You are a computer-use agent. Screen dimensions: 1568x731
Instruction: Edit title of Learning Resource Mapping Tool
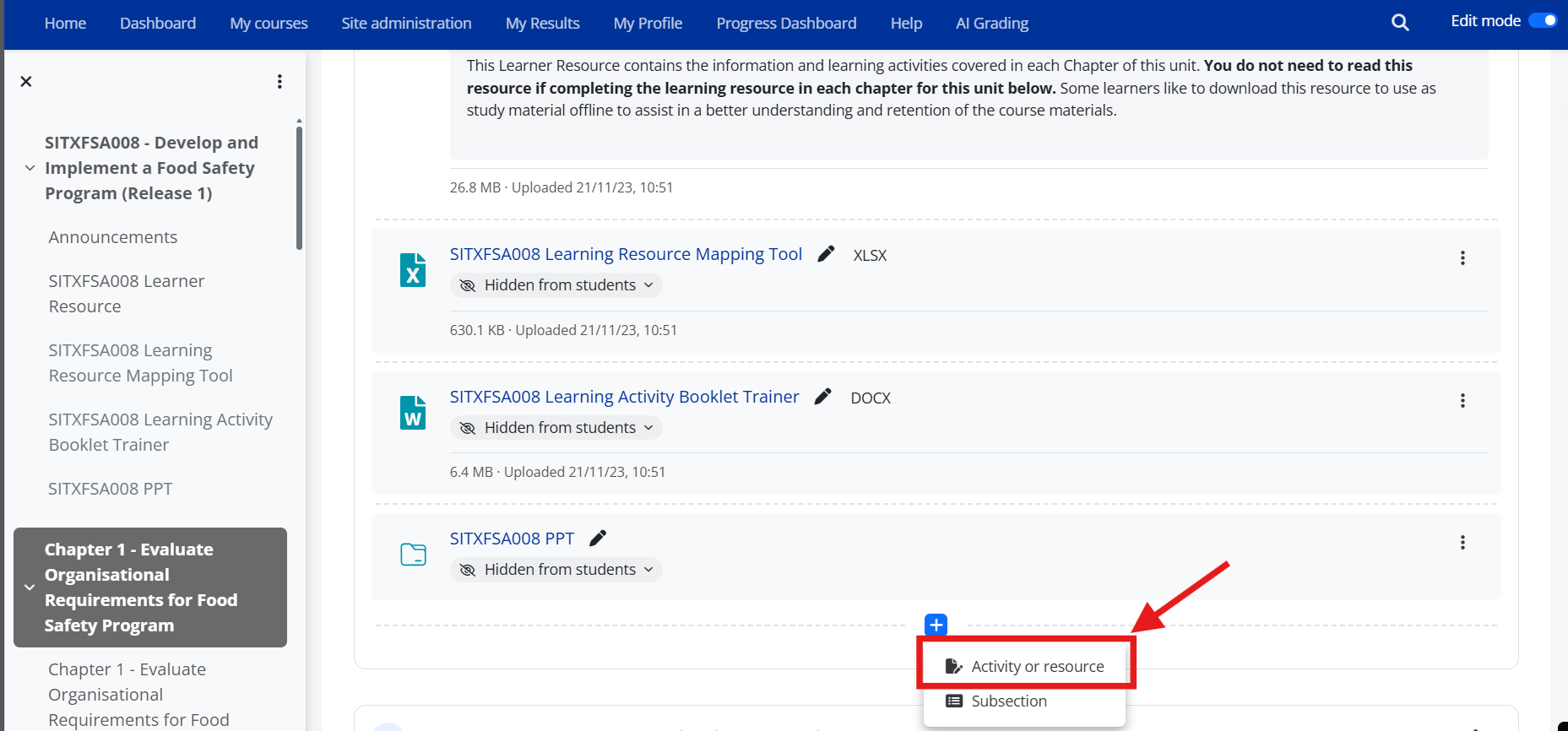(826, 254)
